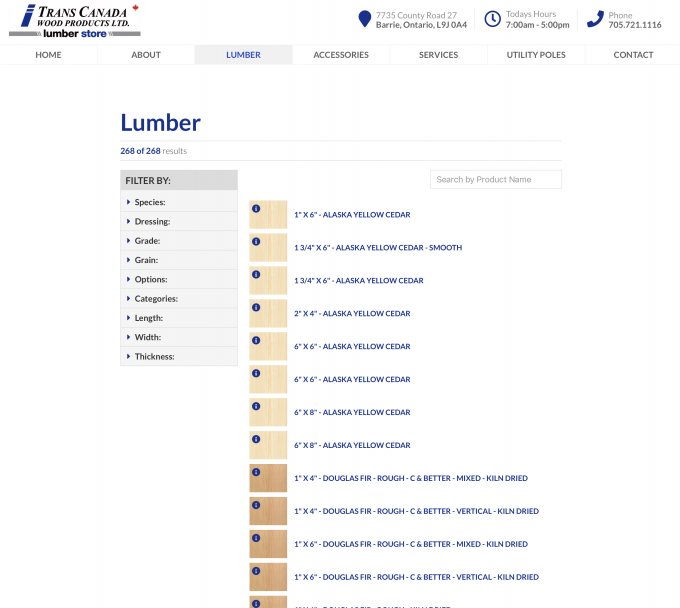Open the Accessories menu item
This screenshot has width=680, height=608.
pyautogui.click(x=341, y=55)
